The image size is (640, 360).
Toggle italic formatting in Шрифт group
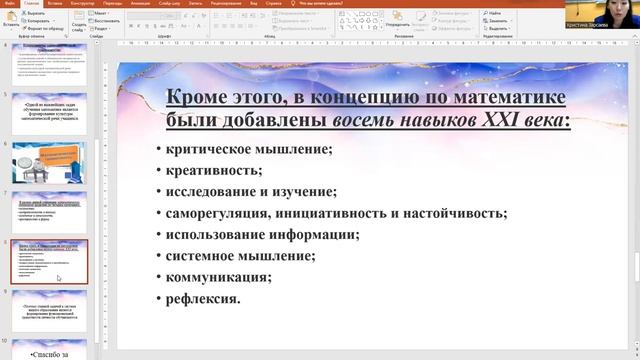click(139, 26)
